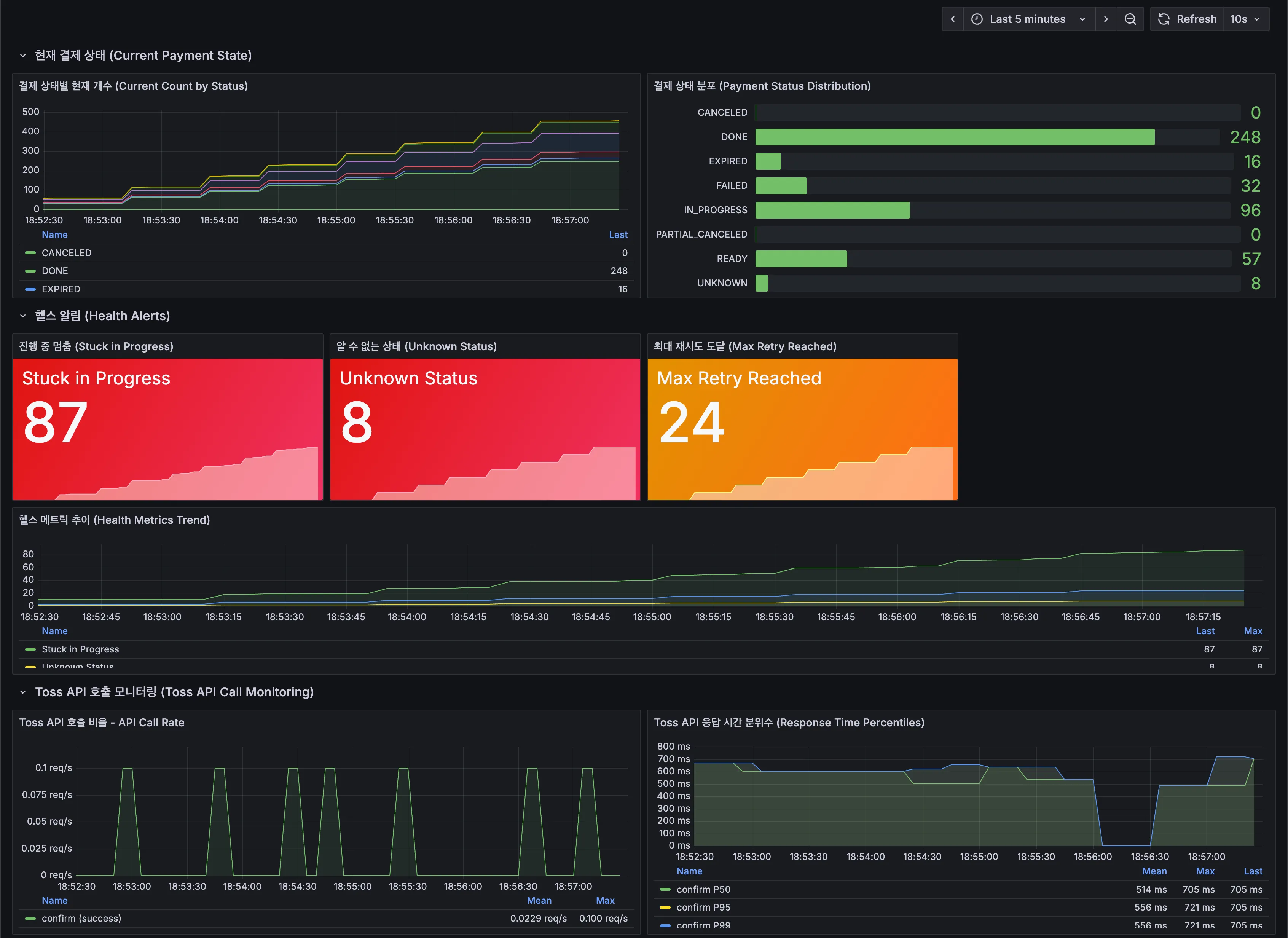Viewport: 1288px width, 938px height.
Task: Hide the DONE series in the status count legend
Action: (54, 270)
